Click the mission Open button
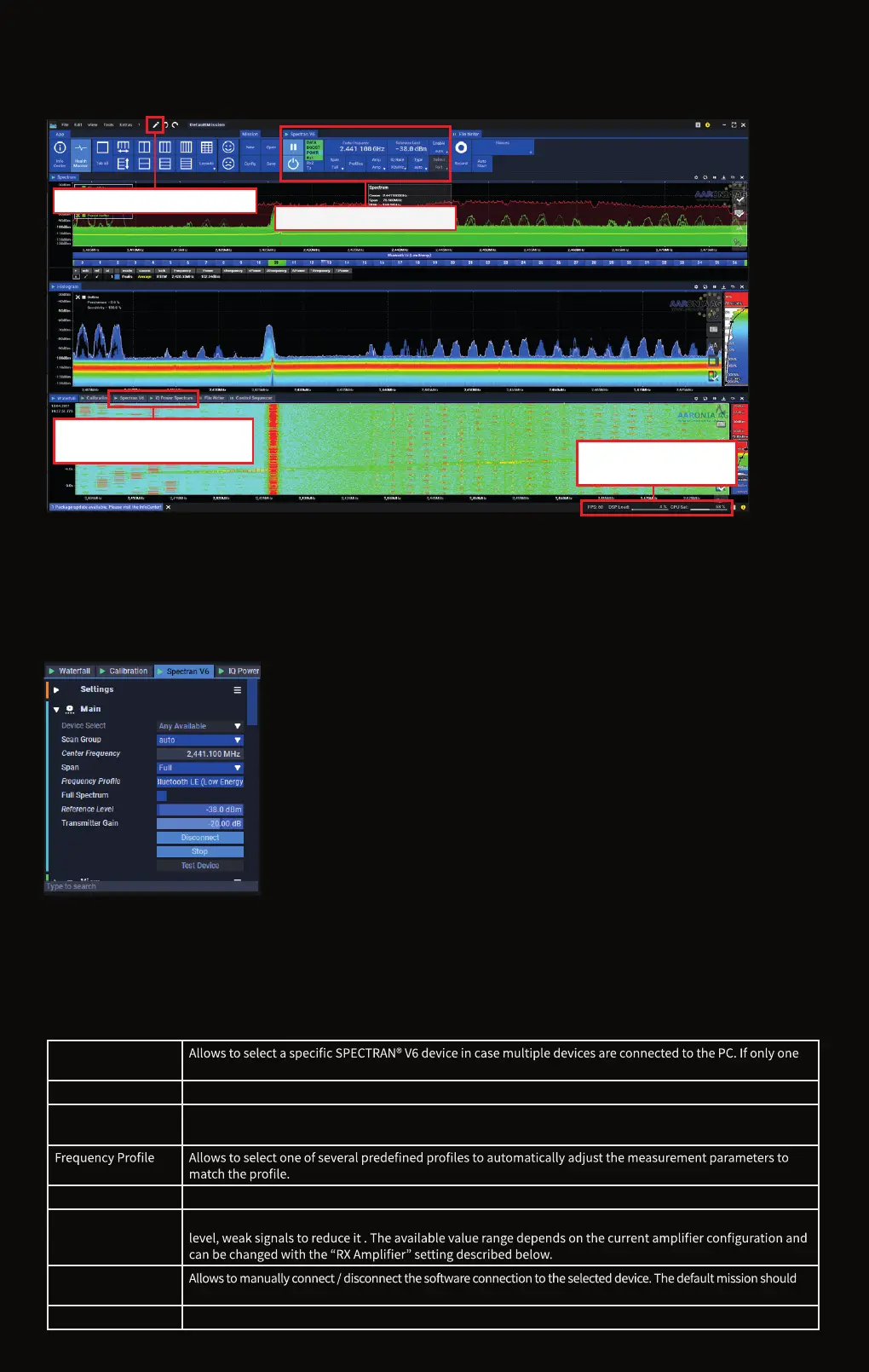The height and width of the screenshot is (1372, 869). pyautogui.click(x=271, y=147)
